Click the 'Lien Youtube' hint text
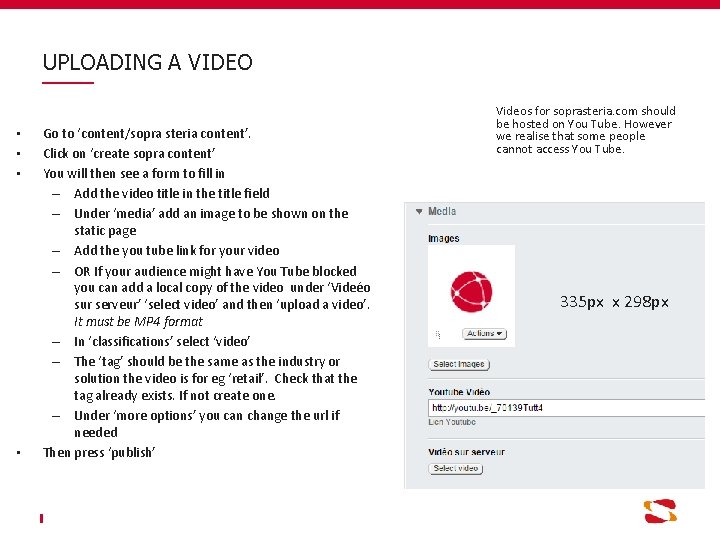The width and height of the screenshot is (720, 540). 452,422
